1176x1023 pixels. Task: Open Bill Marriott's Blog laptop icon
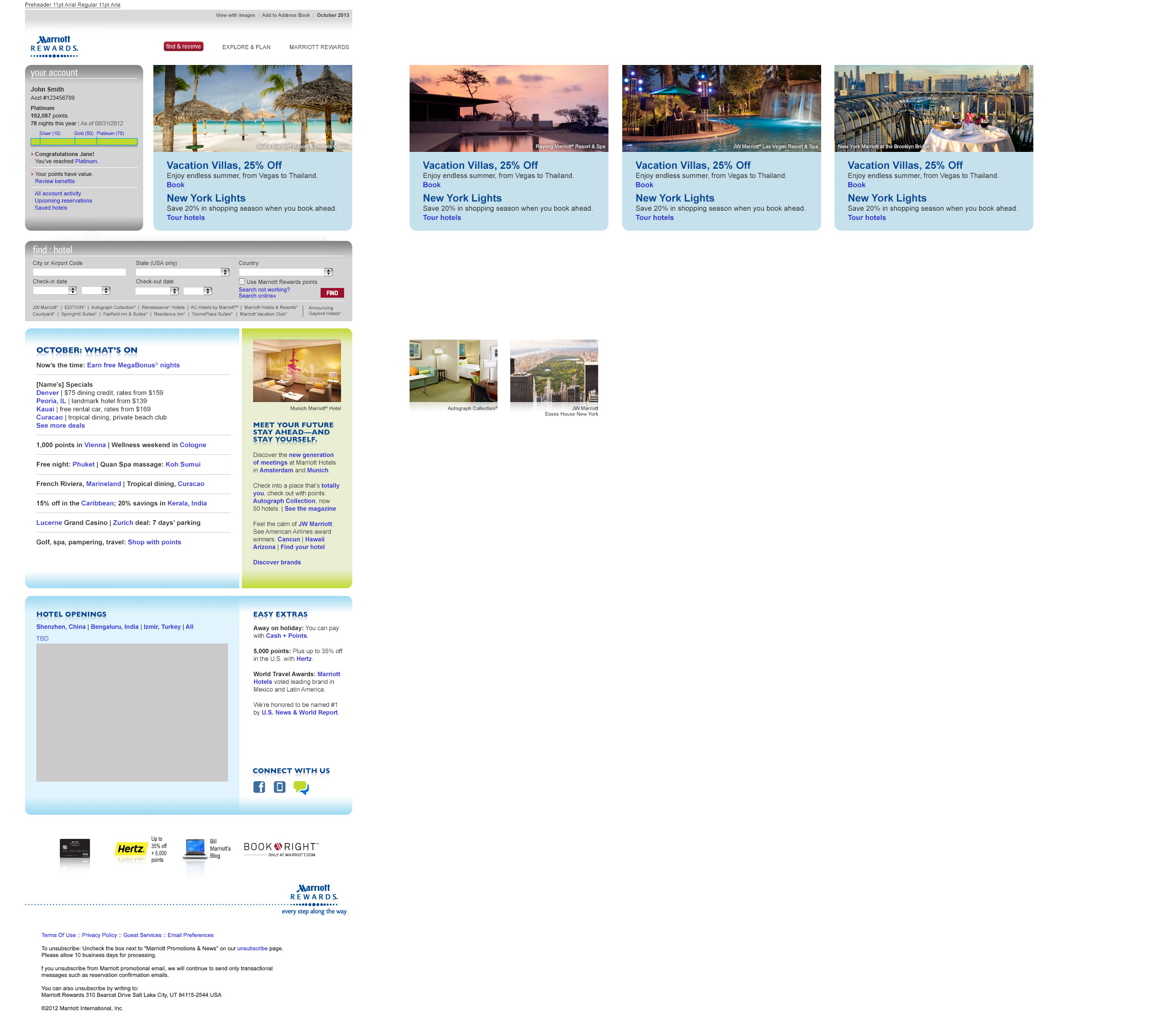coord(195,848)
